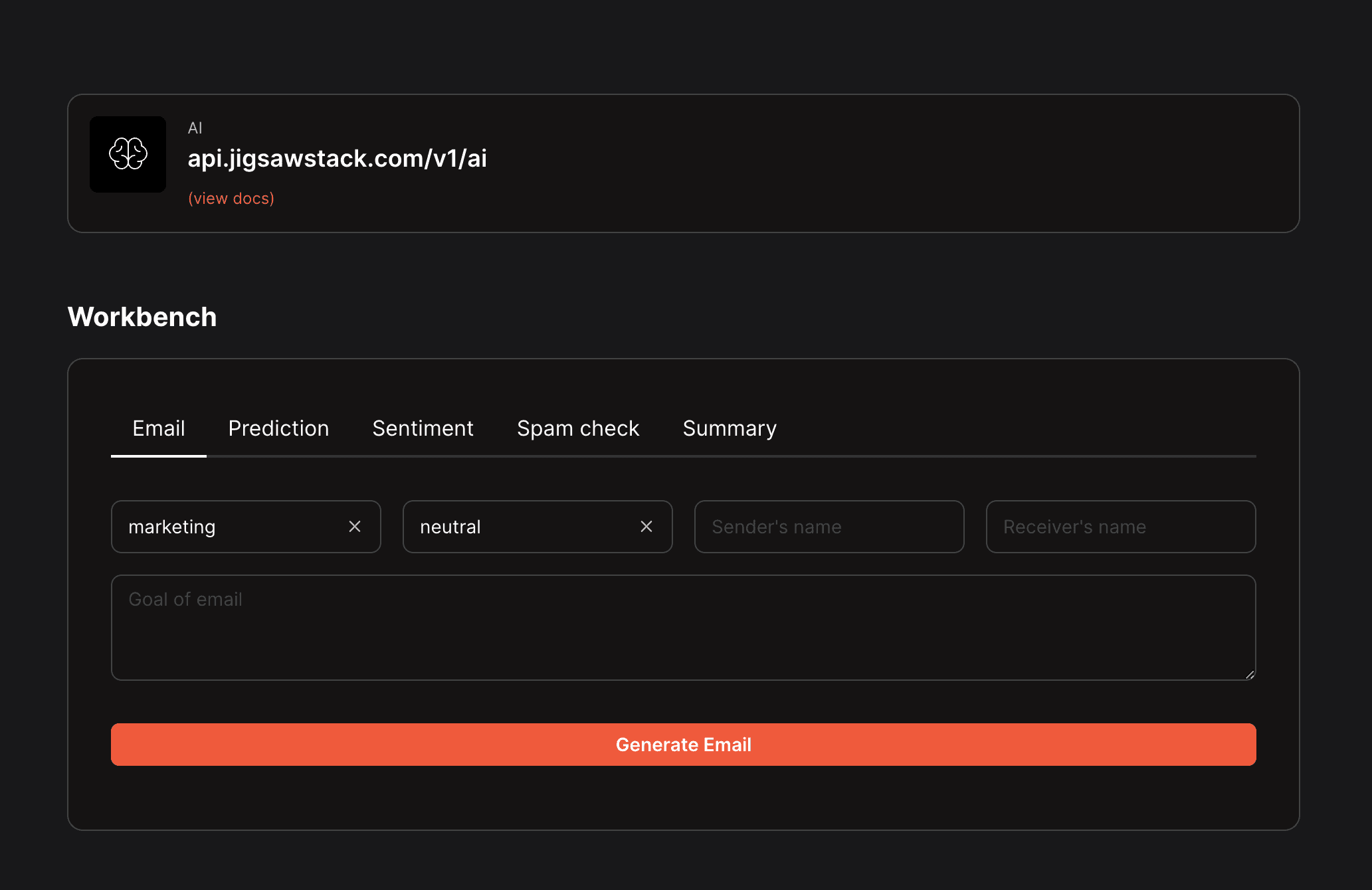Image resolution: width=1372 pixels, height=890 pixels.
Task: Click the Sender's name input field
Action: tap(828, 526)
